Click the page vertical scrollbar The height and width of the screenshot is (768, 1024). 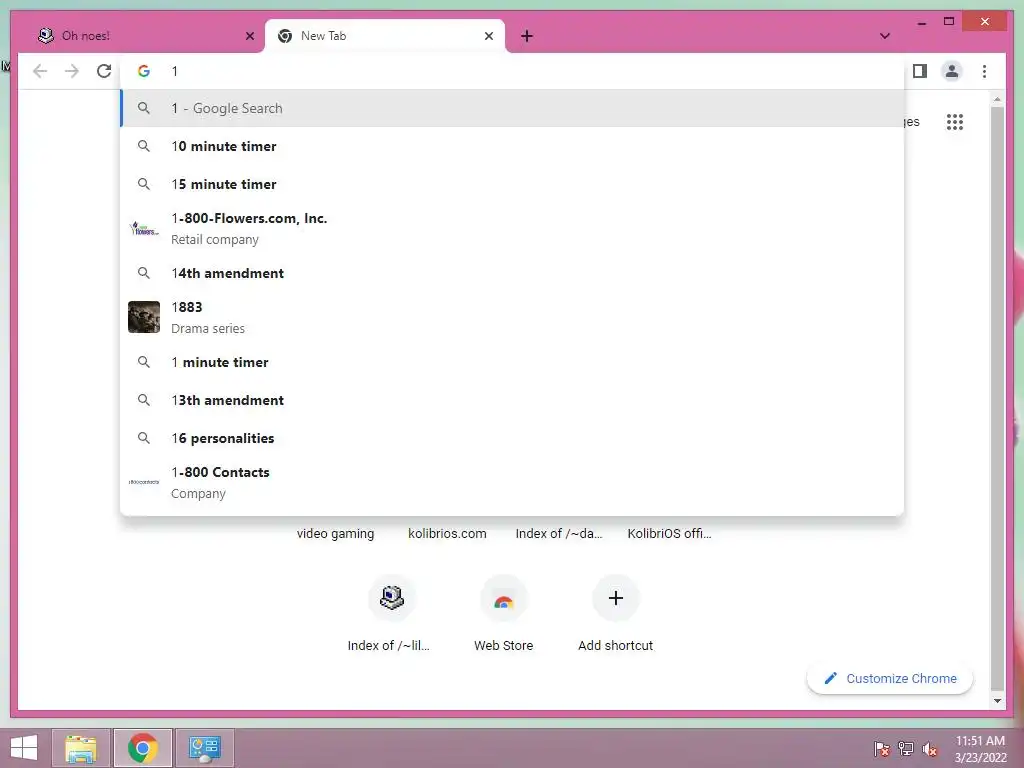click(x=997, y=397)
